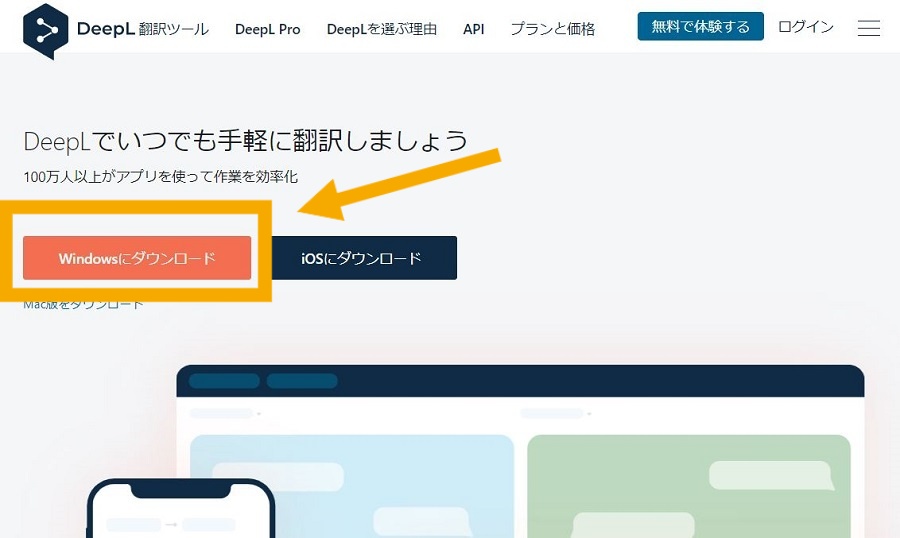Open the プランと価格 menu item
This screenshot has height=538, width=900.
[553, 29]
